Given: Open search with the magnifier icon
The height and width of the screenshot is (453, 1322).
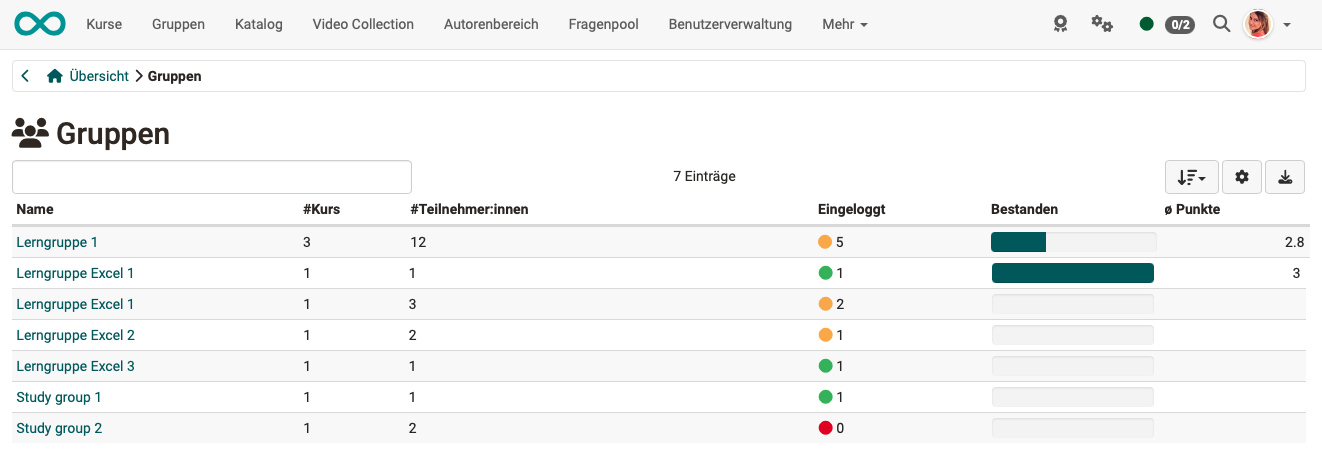Looking at the screenshot, I should [1221, 24].
